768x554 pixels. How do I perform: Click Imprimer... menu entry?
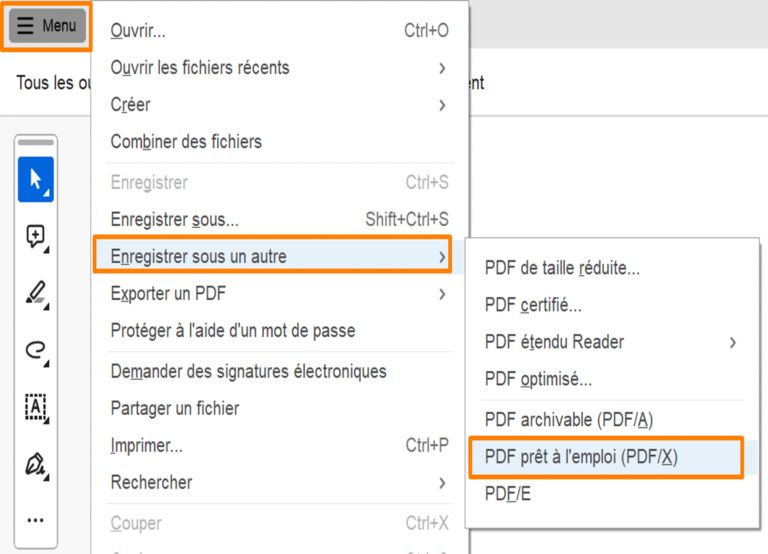coord(146,445)
